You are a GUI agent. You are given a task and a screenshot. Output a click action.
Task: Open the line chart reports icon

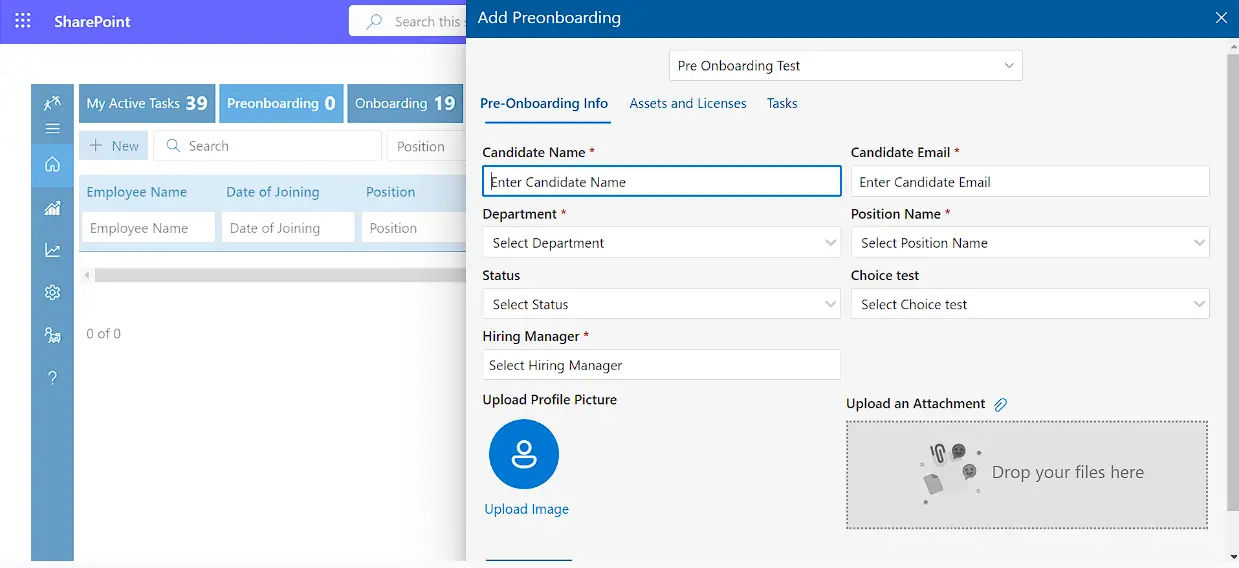coord(52,250)
